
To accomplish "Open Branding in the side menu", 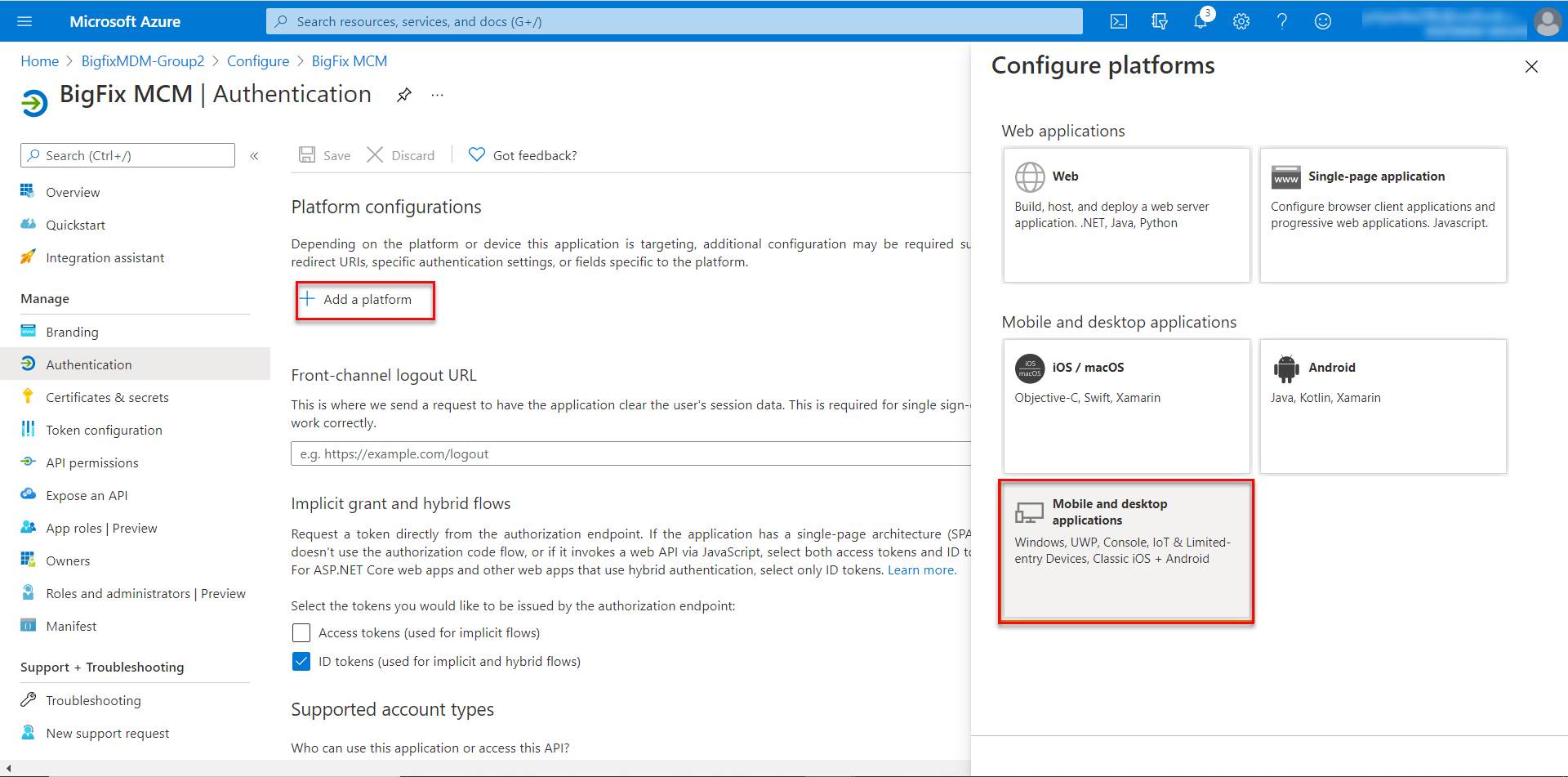I will (135, 332).
